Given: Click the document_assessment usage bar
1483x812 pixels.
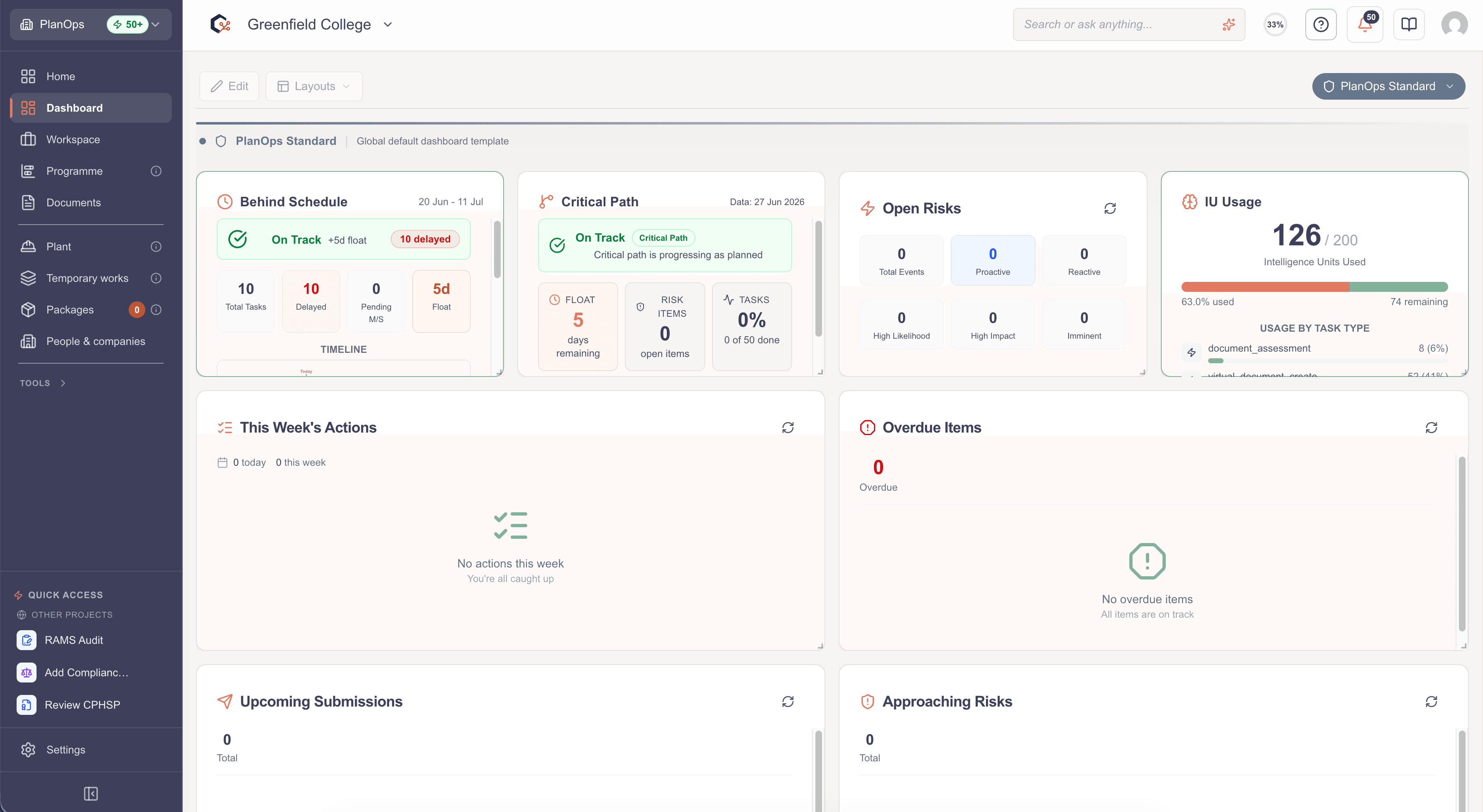Looking at the screenshot, I should 1328,361.
